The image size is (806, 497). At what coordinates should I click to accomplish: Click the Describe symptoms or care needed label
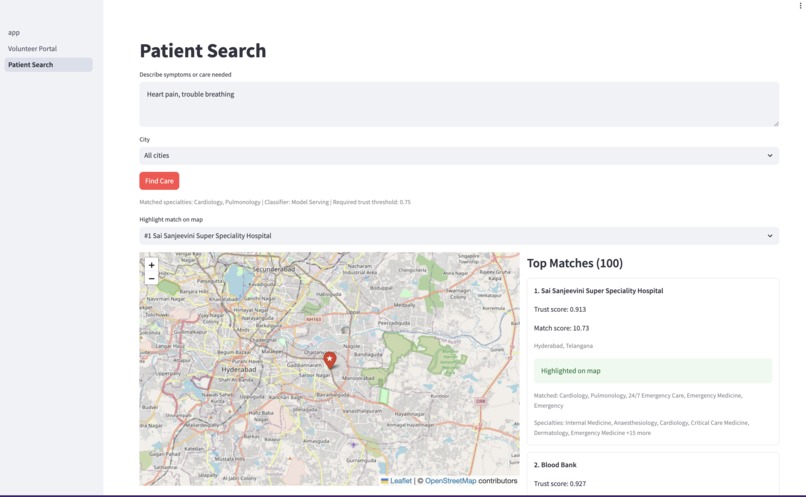click(x=186, y=75)
